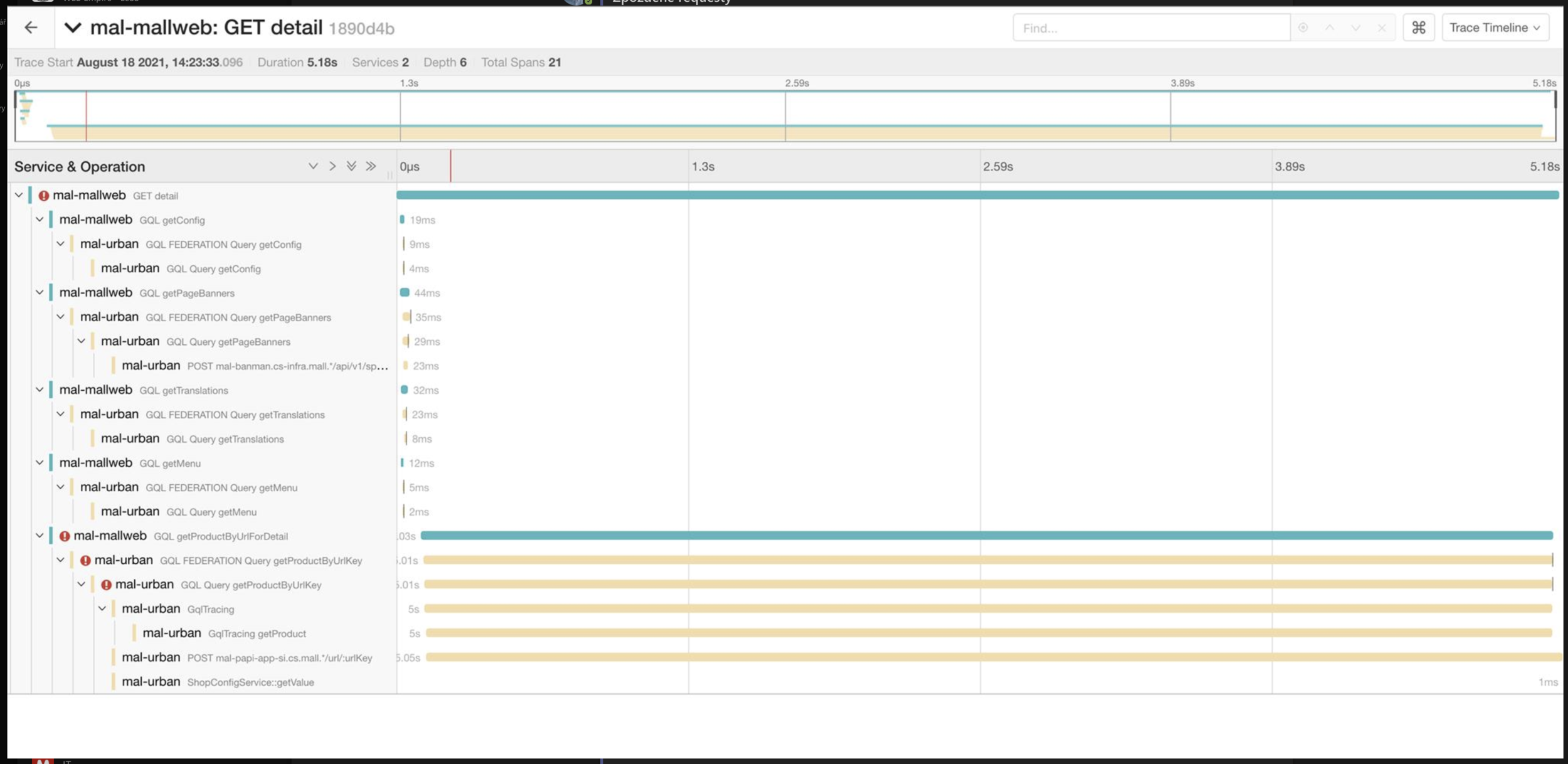Viewport: 1568px width, 764px height.
Task: Go to next search result arrow
Action: (x=1355, y=28)
